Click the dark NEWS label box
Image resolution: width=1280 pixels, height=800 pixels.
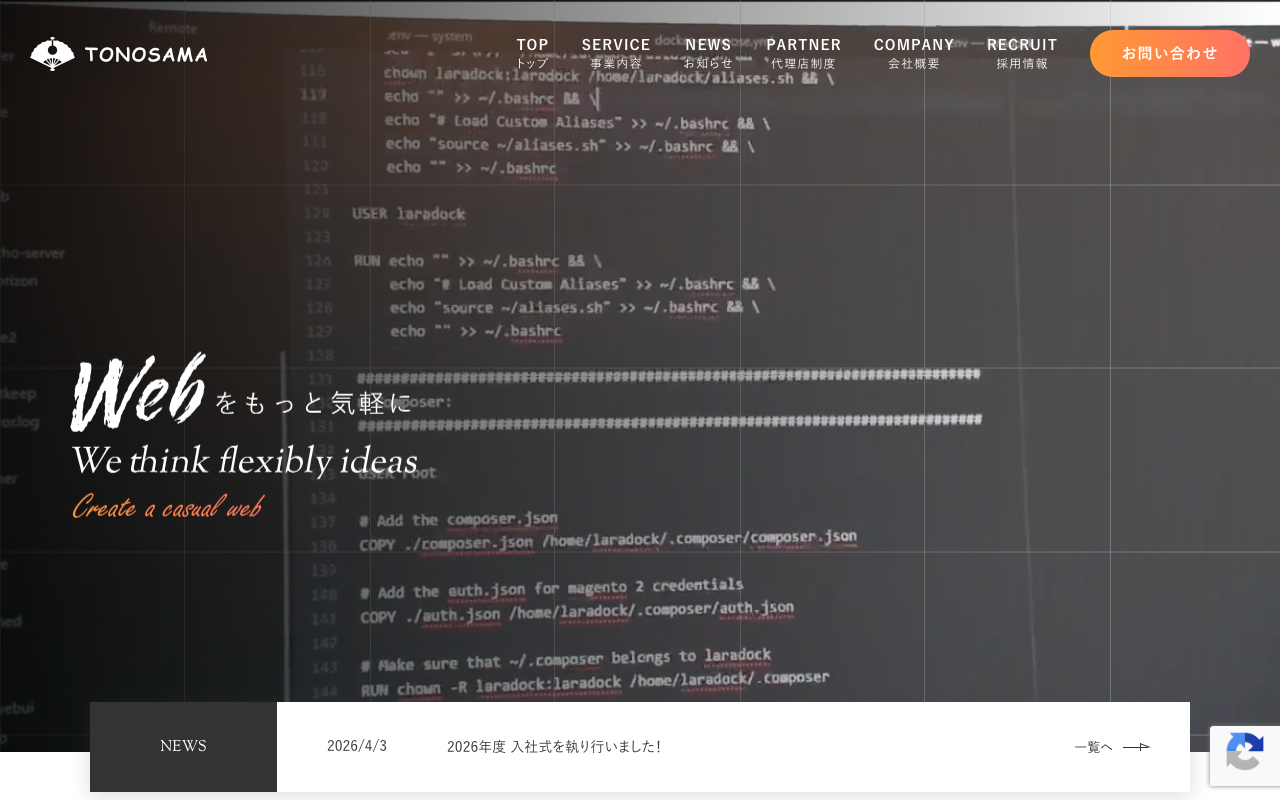(183, 746)
